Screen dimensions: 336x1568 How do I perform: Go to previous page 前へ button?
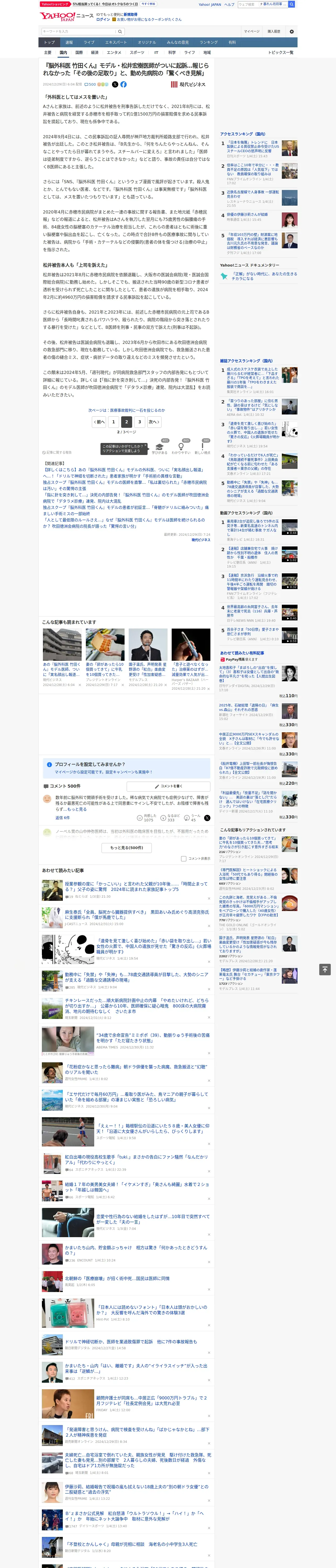click(99, 422)
